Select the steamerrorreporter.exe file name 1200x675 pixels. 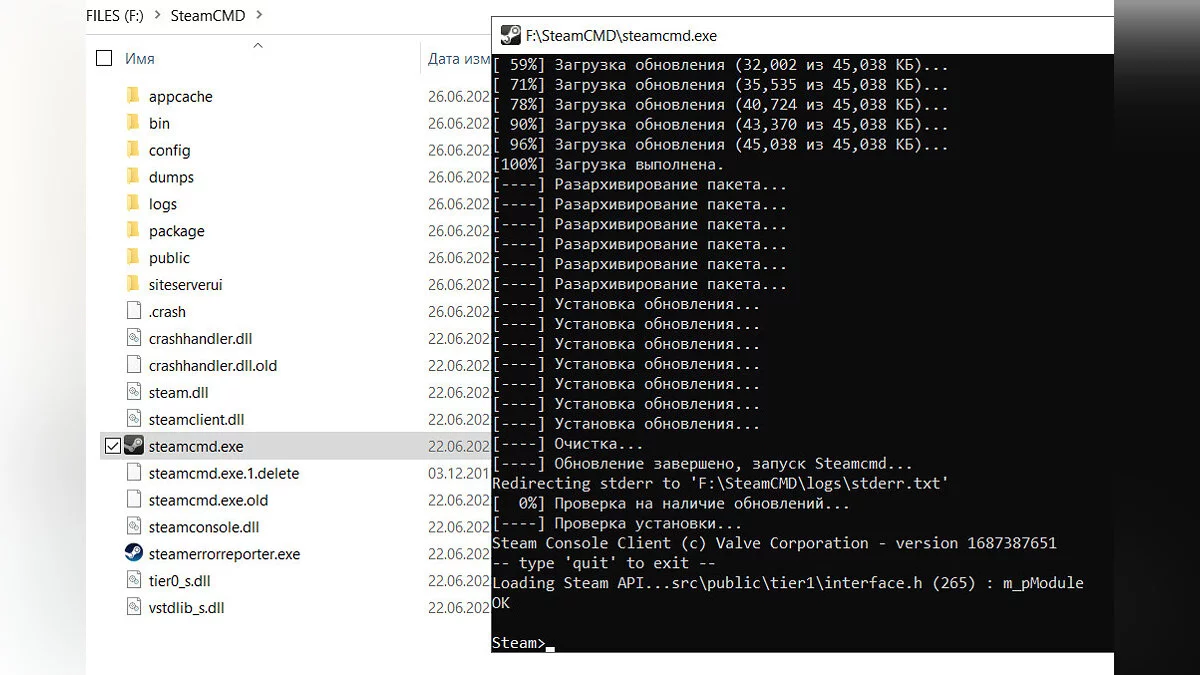pyautogui.click(x=224, y=554)
